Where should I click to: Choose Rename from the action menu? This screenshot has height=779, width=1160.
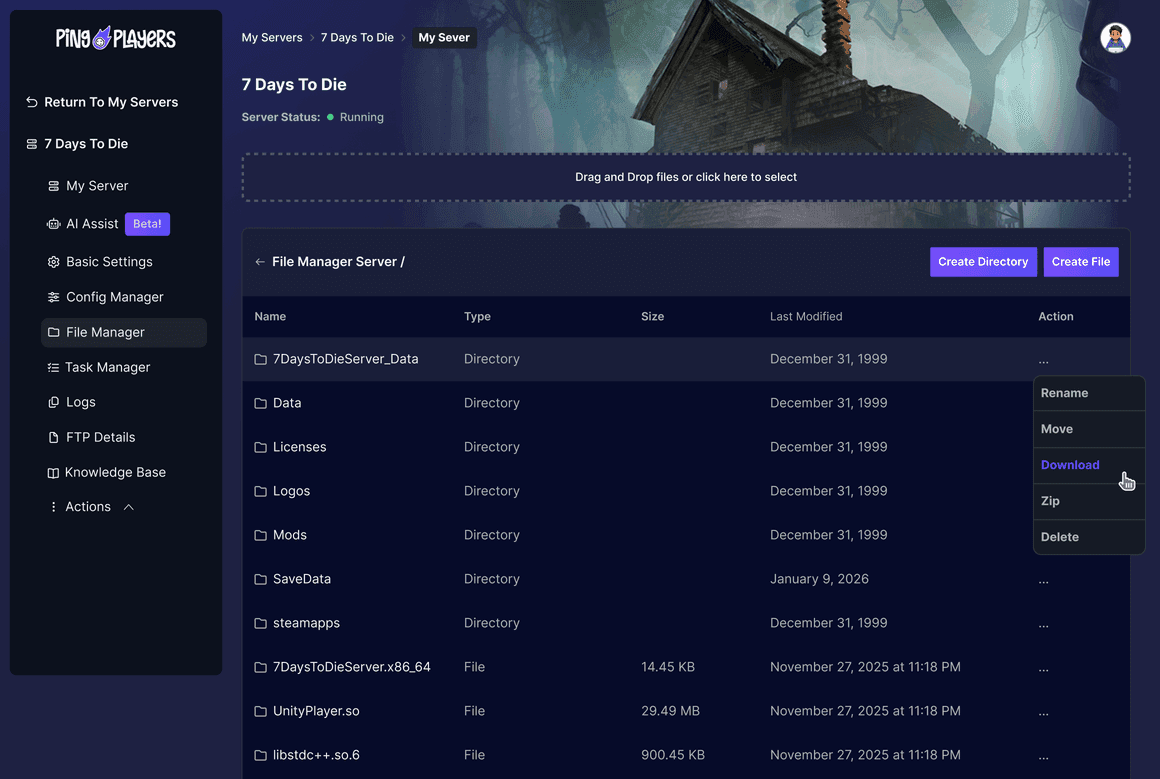[1089, 393]
